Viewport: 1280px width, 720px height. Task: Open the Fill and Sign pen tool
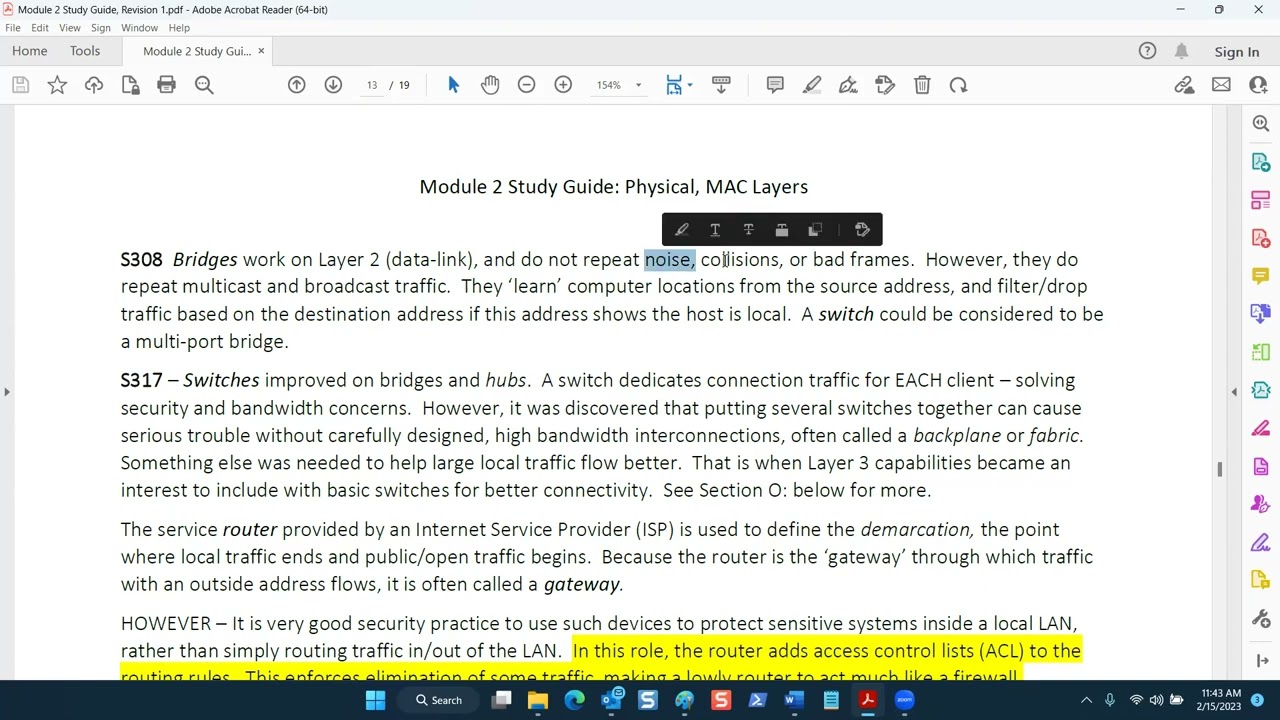(848, 85)
